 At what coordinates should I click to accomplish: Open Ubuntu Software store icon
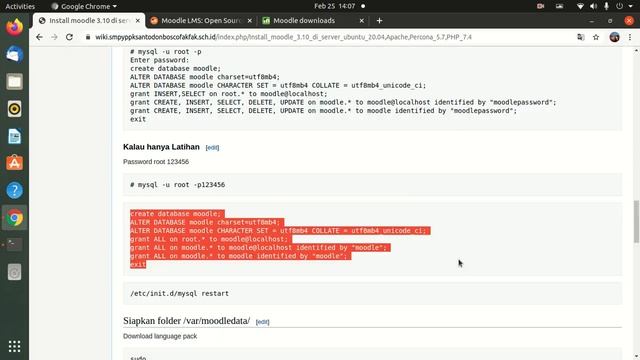click(x=14, y=163)
